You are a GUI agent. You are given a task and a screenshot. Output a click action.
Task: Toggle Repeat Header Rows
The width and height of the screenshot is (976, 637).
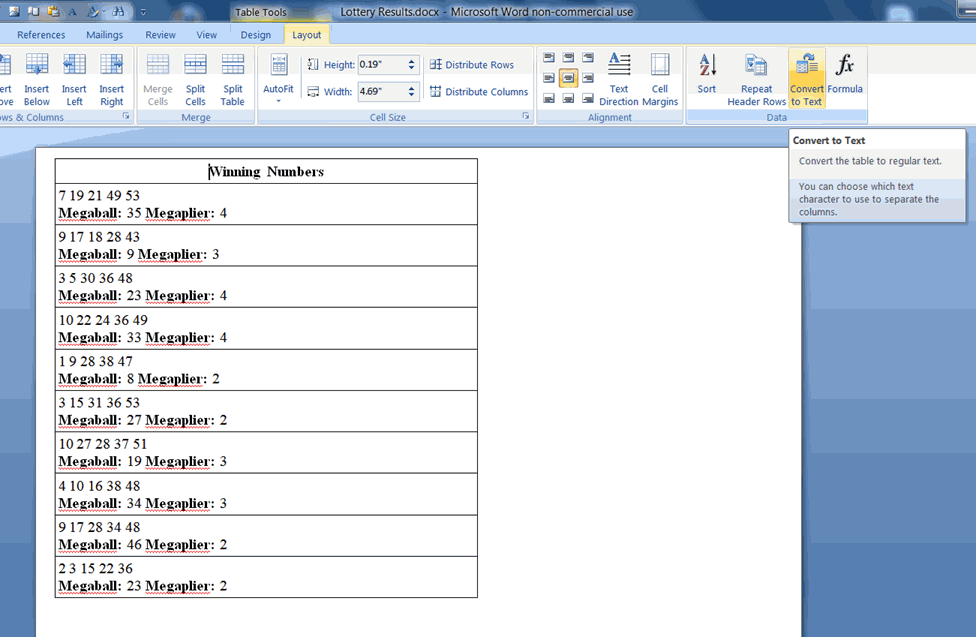tap(756, 80)
